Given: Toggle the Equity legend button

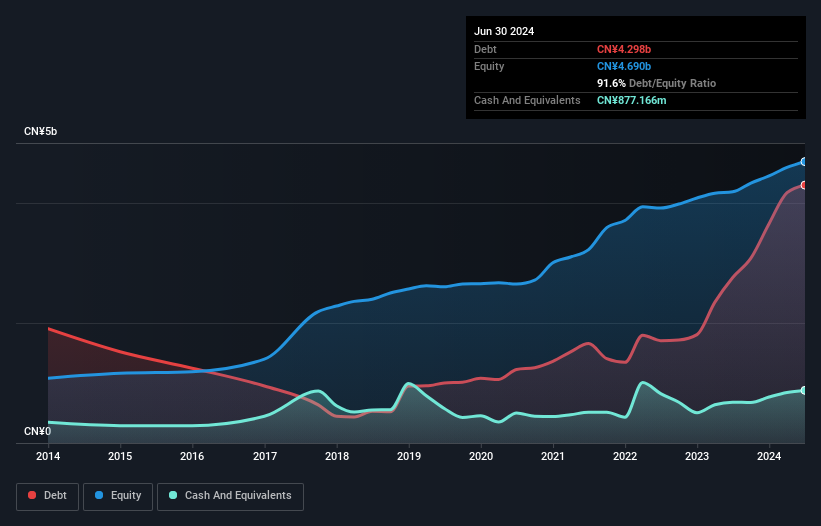Looking at the screenshot, I should [118, 496].
